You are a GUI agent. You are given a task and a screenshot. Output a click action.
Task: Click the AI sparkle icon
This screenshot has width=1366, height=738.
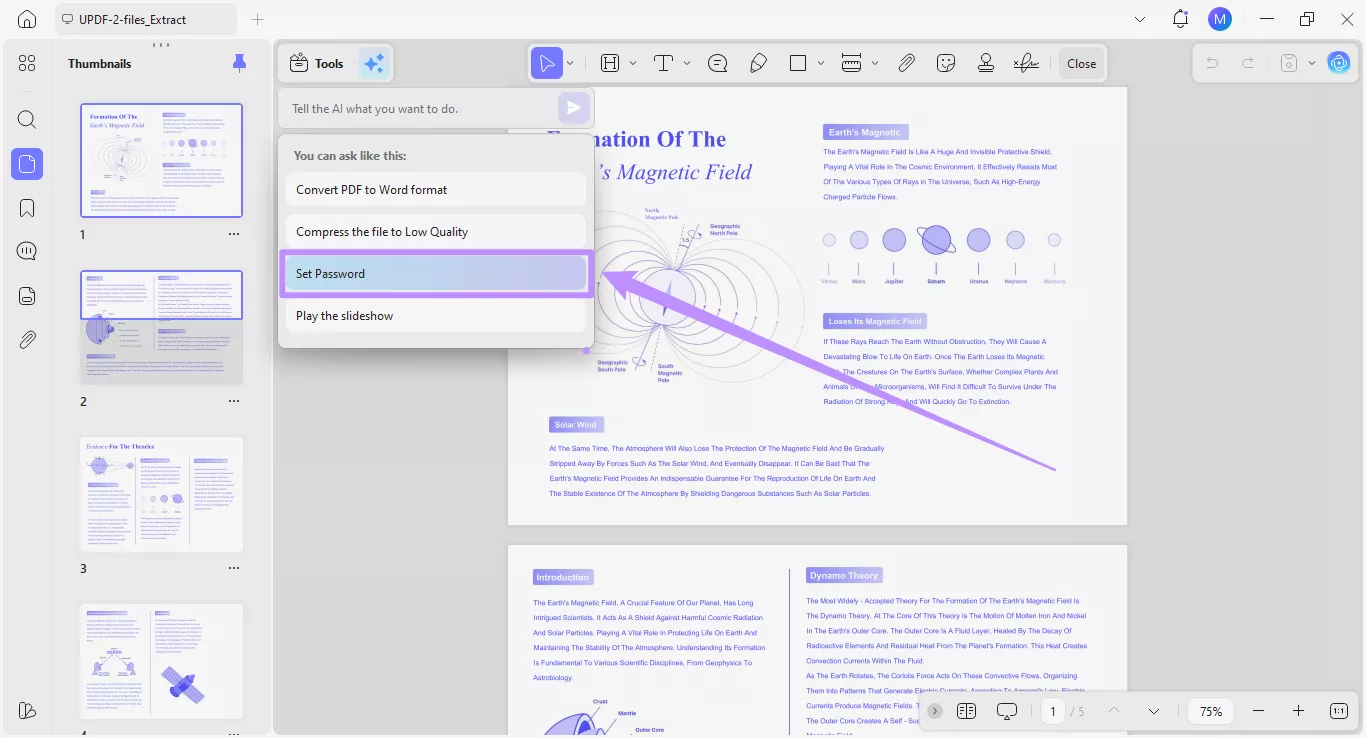[x=374, y=63]
